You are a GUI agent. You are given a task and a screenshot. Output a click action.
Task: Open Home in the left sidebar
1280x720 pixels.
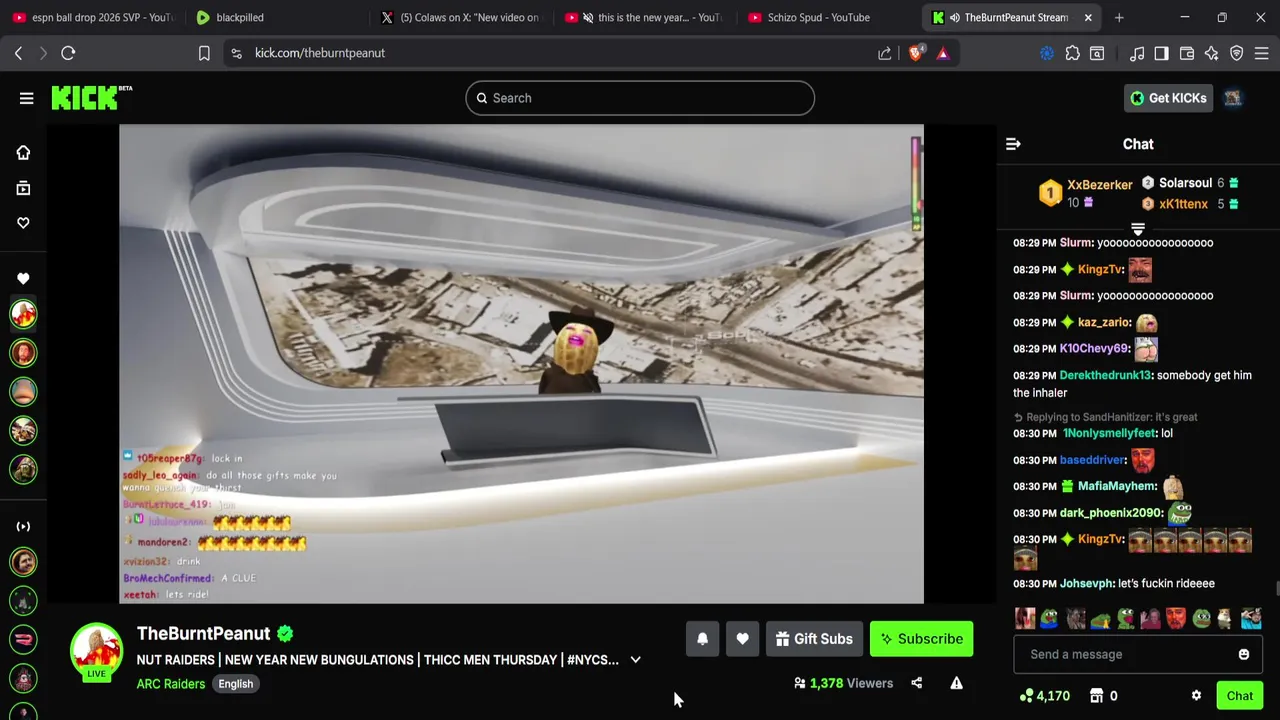(23, 153)
